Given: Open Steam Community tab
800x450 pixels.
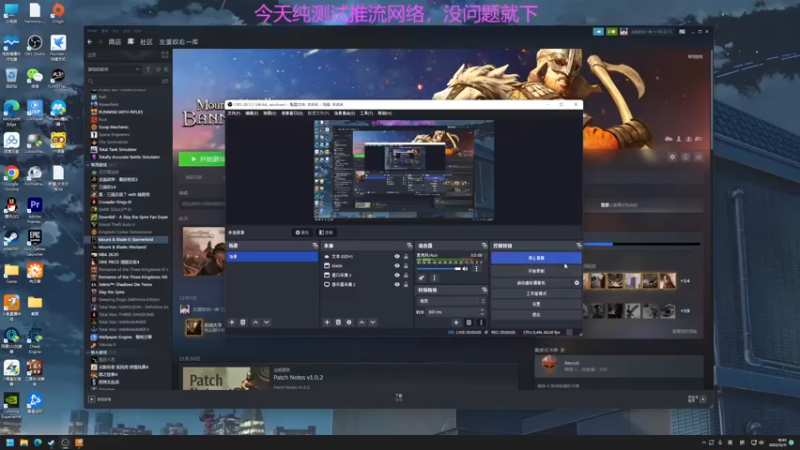Looking at the screenshot, I should click(146, 42).
